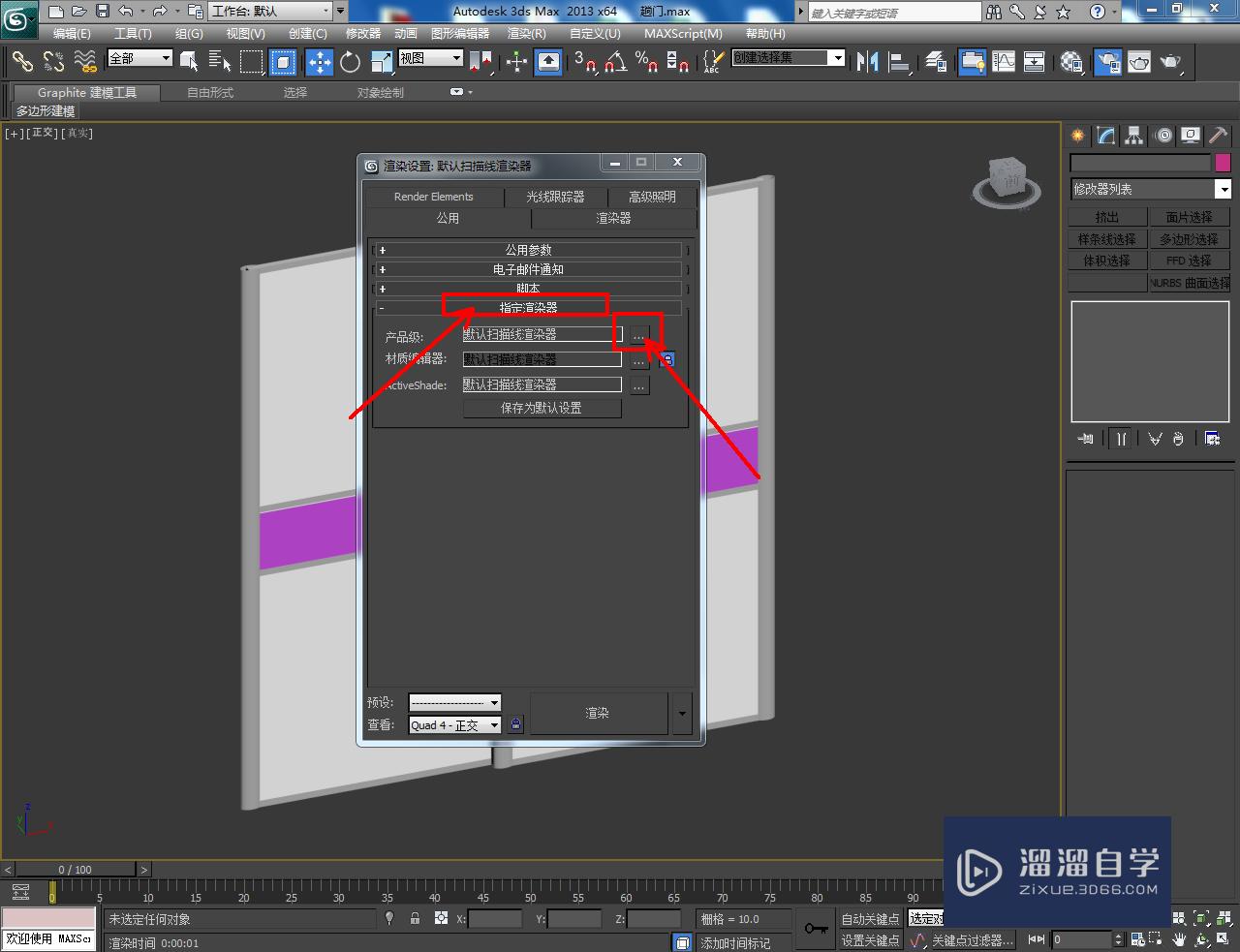Click the Pin Stack icon
Screen dimensions: 1240x952
pos(1086,439)
